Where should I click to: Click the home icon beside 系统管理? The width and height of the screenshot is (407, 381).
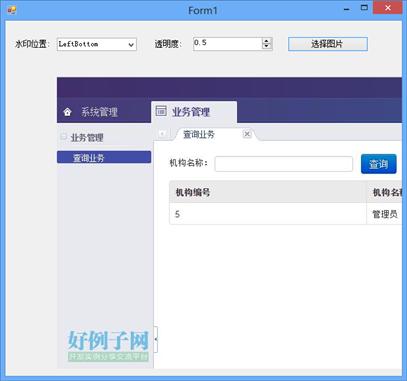tap(68, 112)
